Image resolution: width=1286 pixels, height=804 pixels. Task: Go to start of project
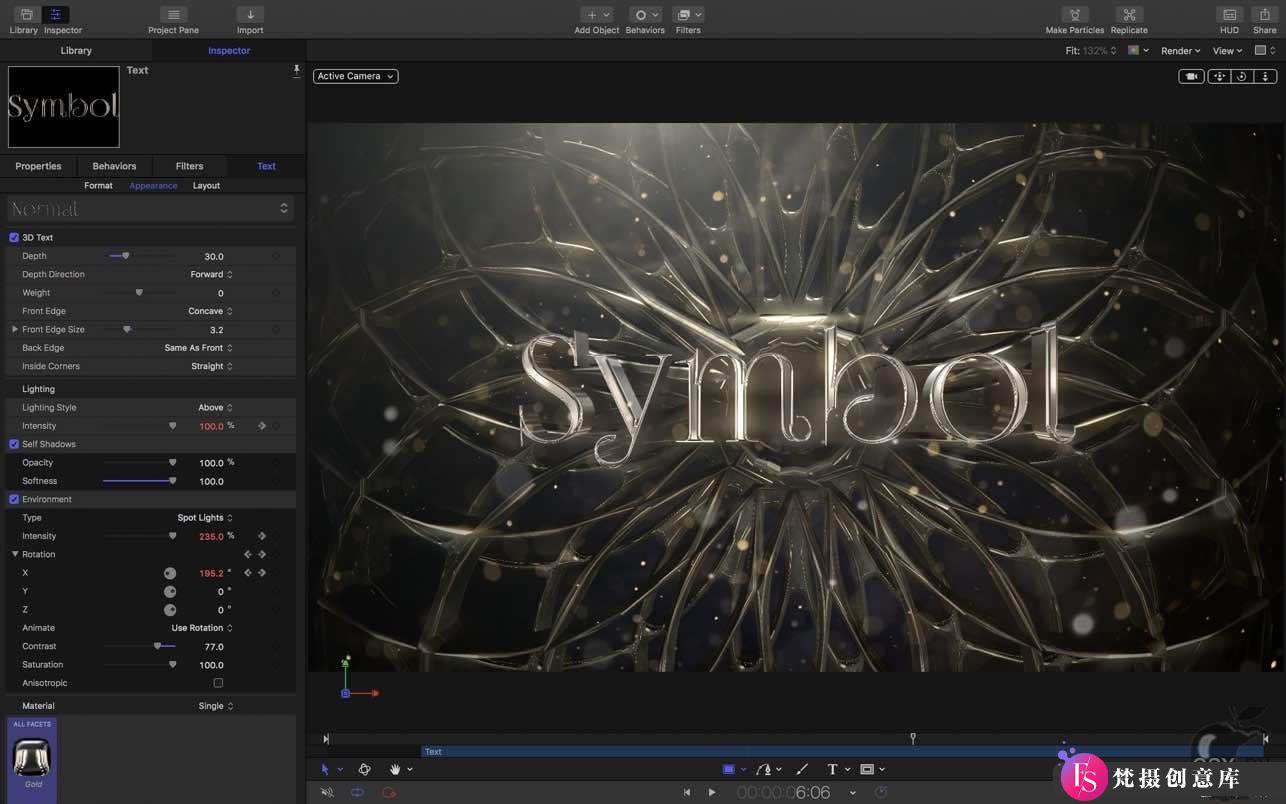tap(687, 792)
